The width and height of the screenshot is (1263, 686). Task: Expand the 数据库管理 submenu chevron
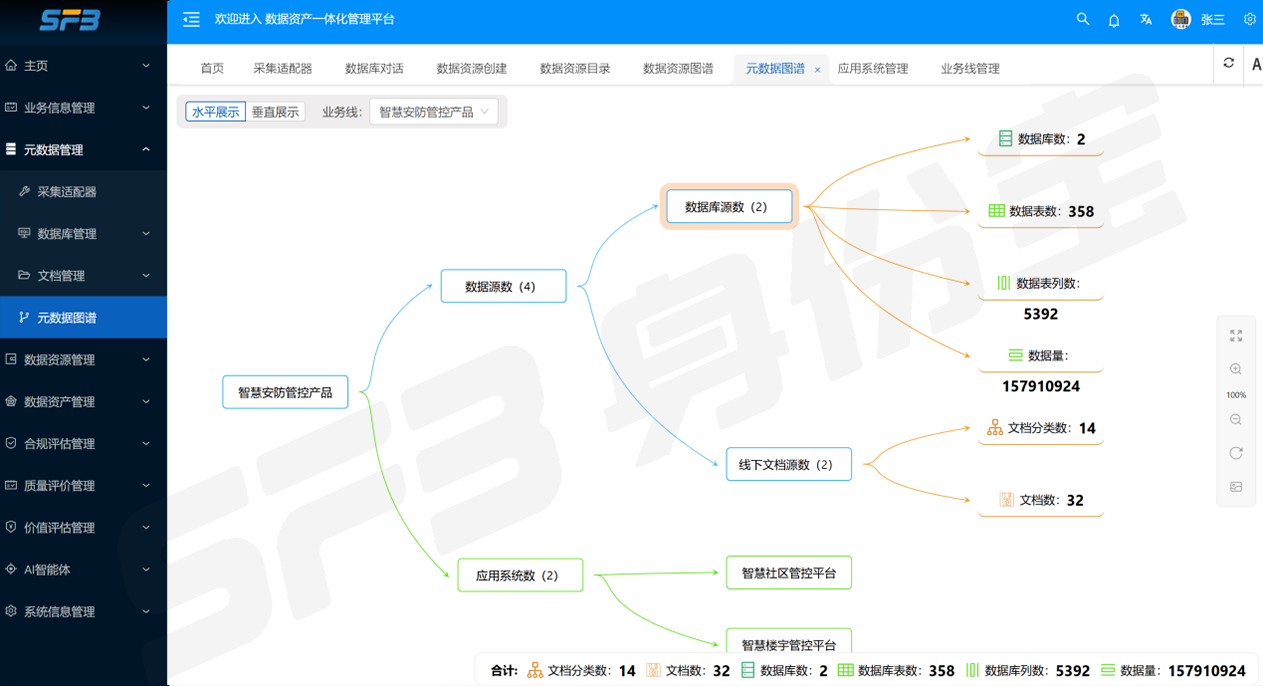click(146, 233)
